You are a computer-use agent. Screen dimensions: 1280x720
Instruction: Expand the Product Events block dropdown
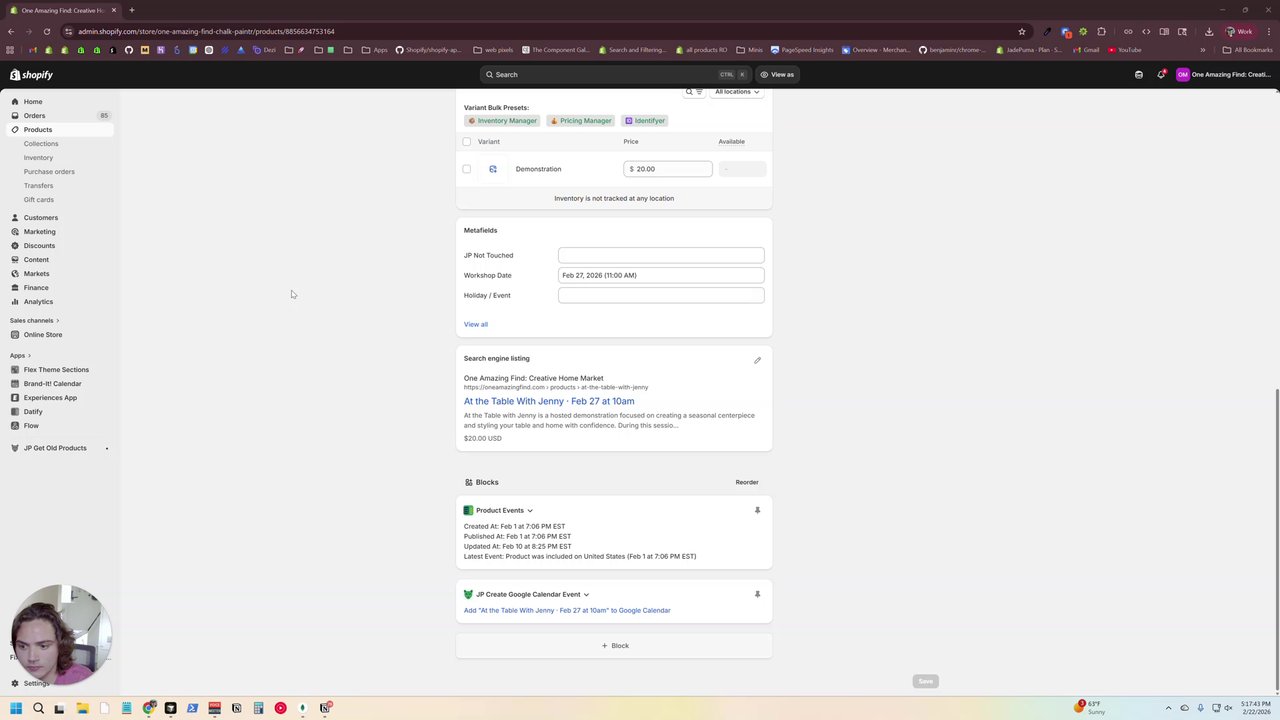(530, 511)
